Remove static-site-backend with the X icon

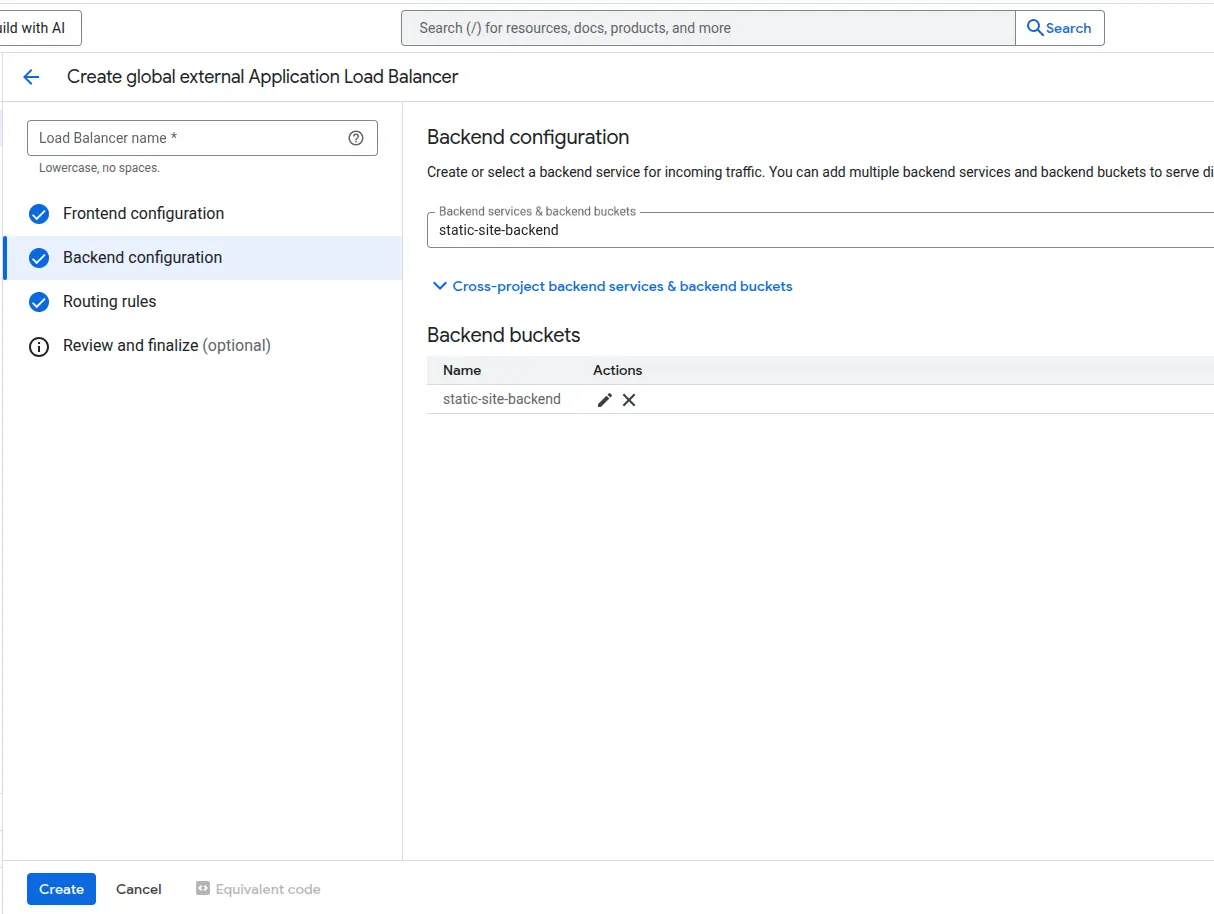click(x=629, y=399)
